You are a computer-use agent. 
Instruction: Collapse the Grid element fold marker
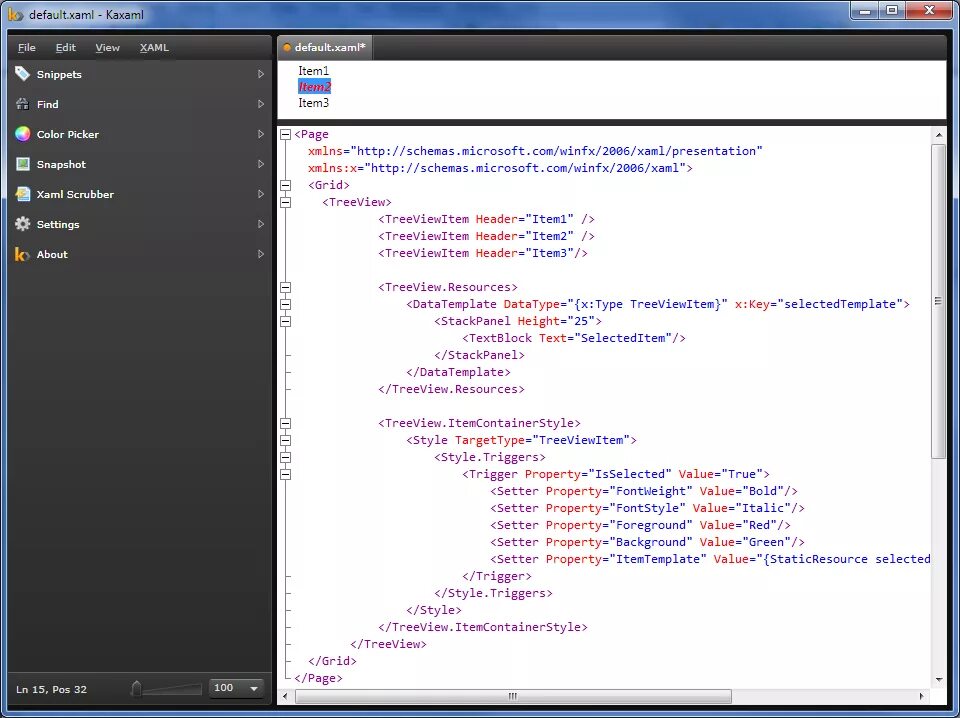click(285, 185)
